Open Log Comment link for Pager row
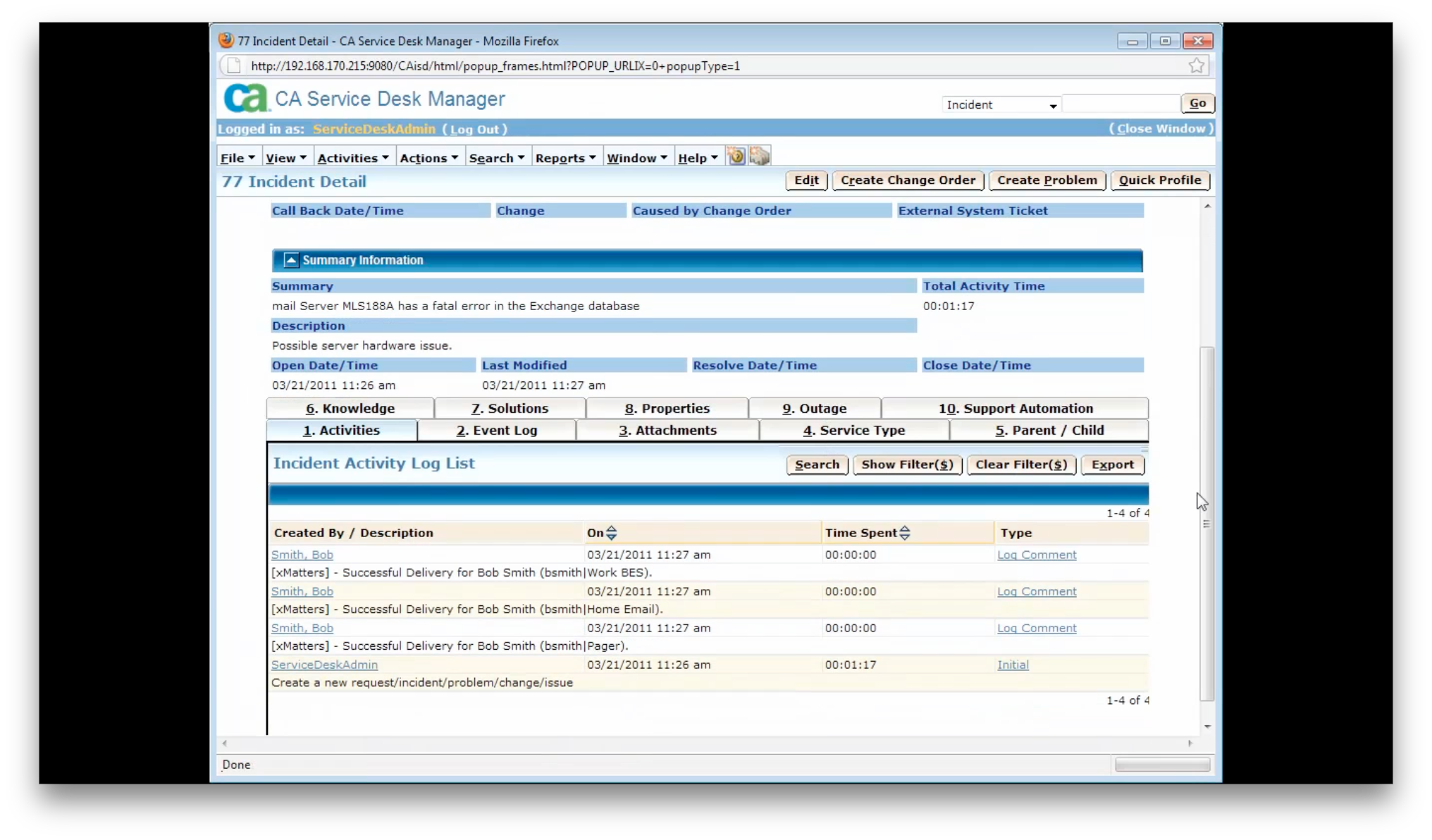This screenshot has width=1432, height=840. coord(1037,628)
